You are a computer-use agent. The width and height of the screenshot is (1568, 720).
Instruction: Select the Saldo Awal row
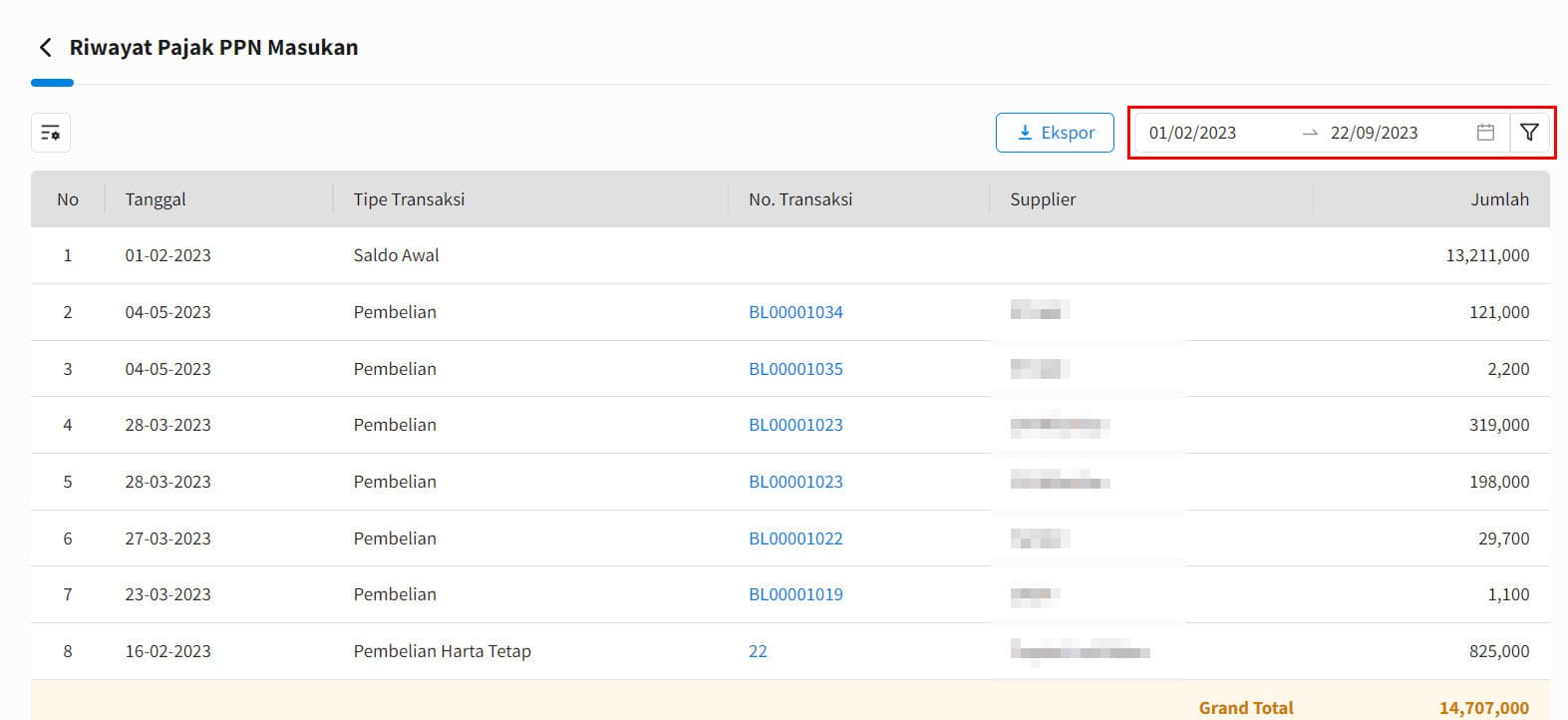(x=396, y=255)
